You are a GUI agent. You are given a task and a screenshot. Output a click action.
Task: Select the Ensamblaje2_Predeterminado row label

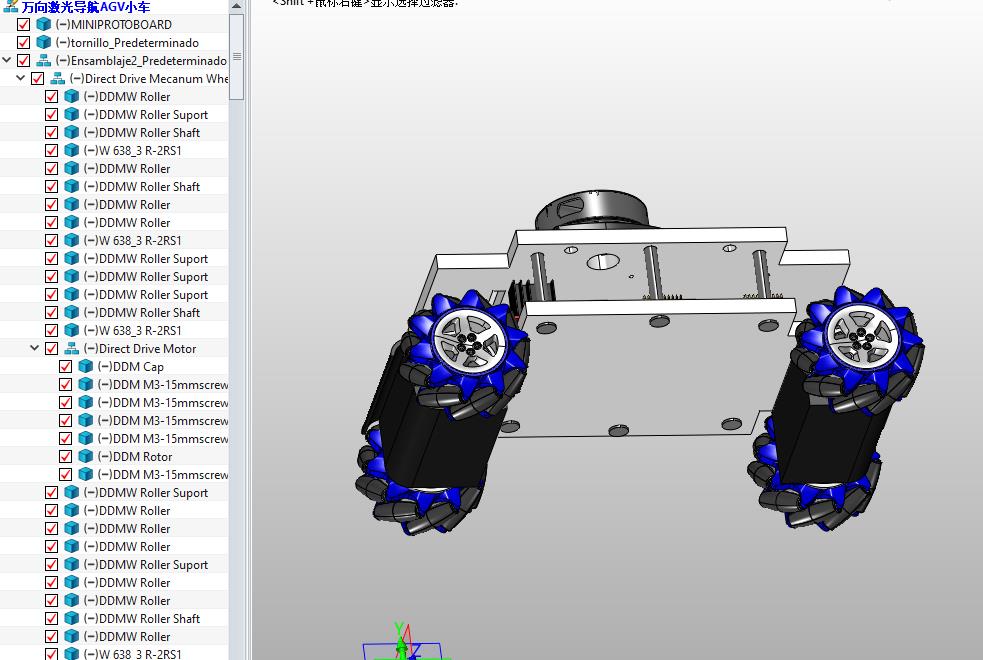[141, 61]
